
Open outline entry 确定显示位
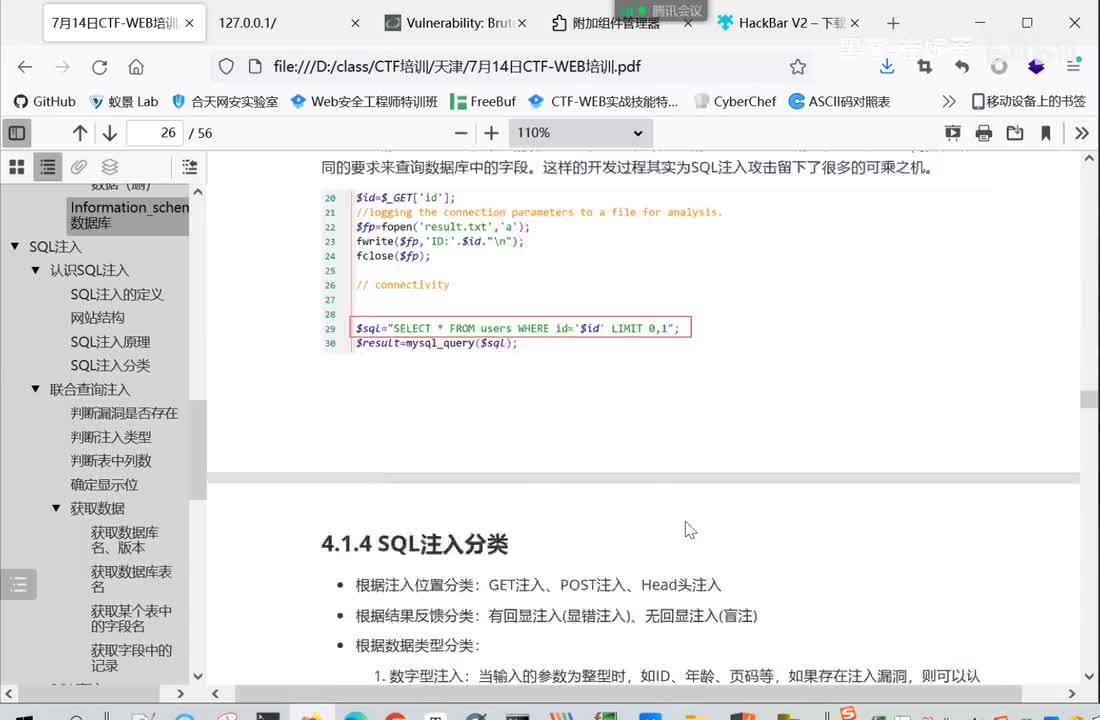point(104,485)
